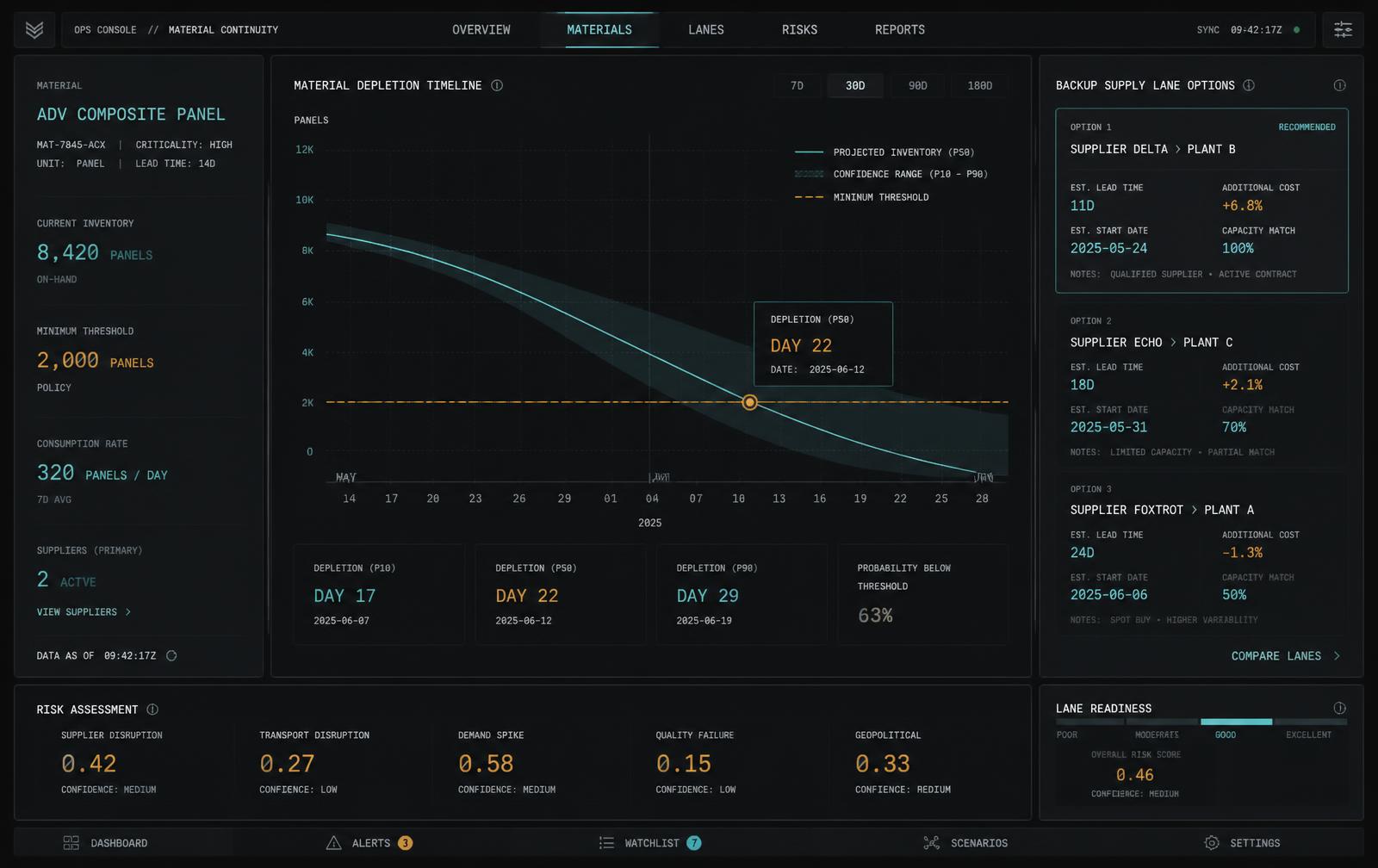Open Settings in bottom bar
The image size is (1378, 868).
pos(1242,843)
